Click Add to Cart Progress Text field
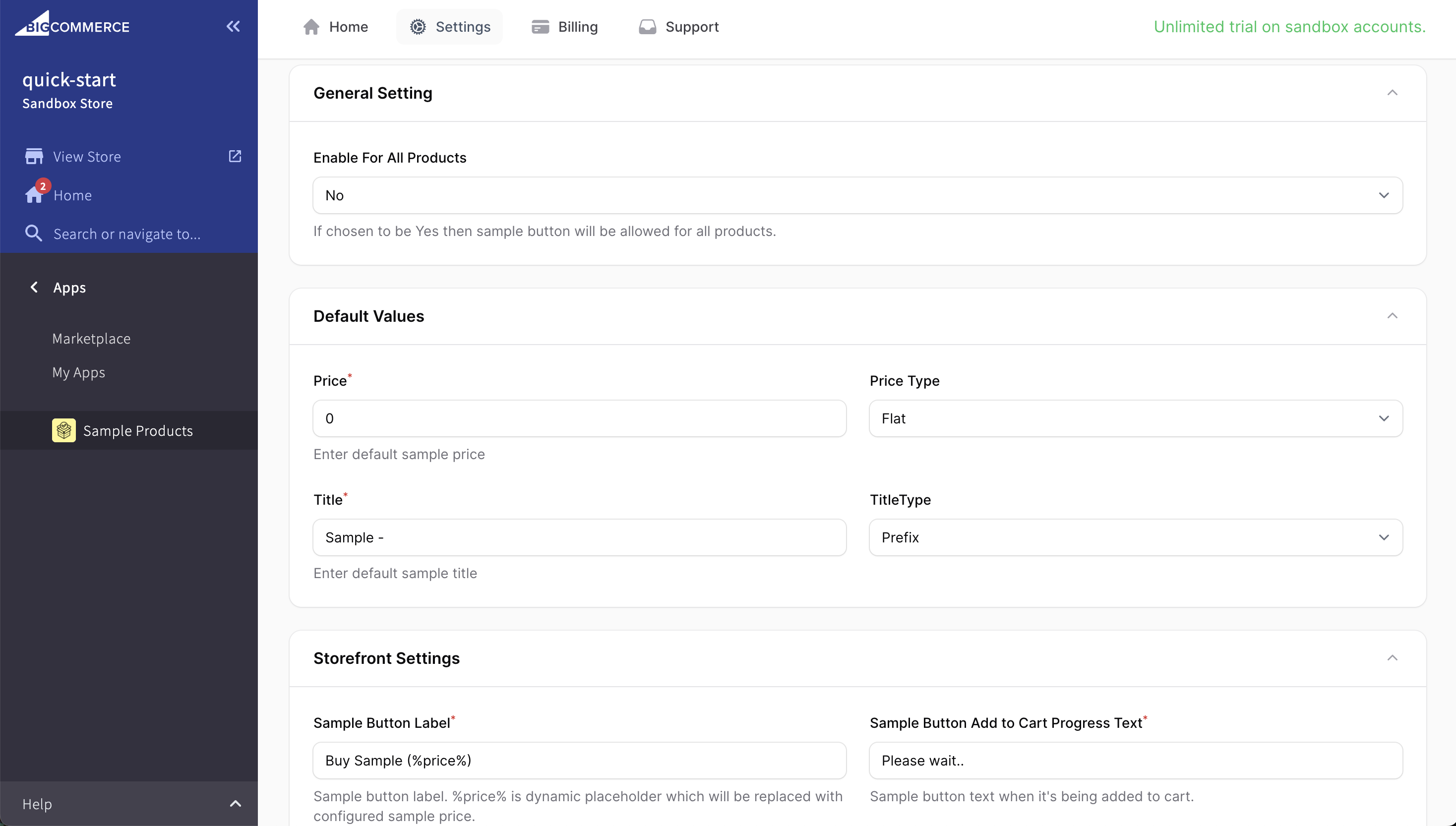The image size is (1456, 826). point(1136,761)
